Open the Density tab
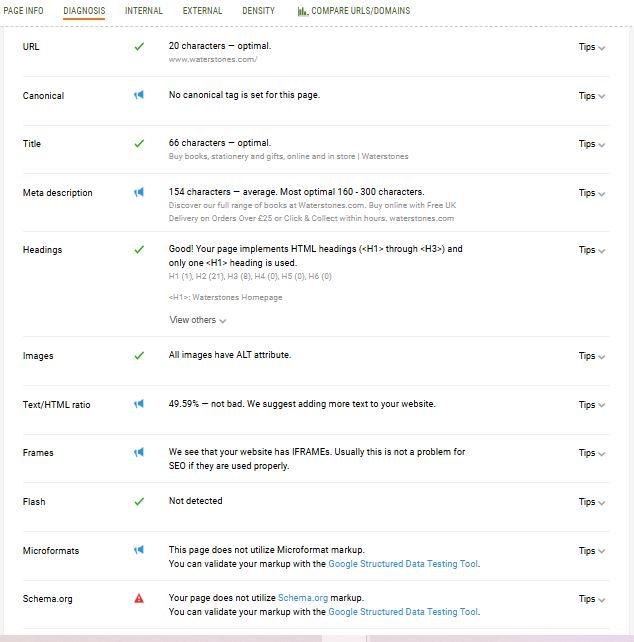The height and width of the screenshot is (642, 634). tap(258, 11)
